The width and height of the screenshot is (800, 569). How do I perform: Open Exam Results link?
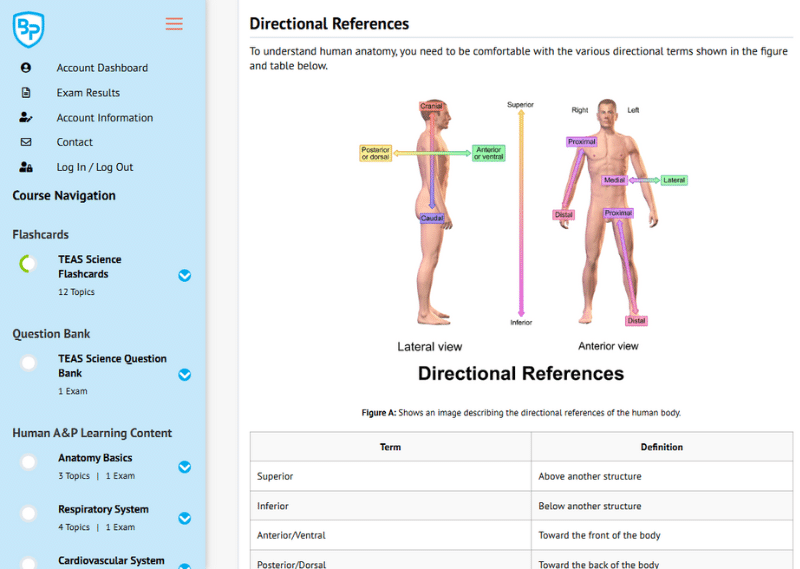click(88, 93)
